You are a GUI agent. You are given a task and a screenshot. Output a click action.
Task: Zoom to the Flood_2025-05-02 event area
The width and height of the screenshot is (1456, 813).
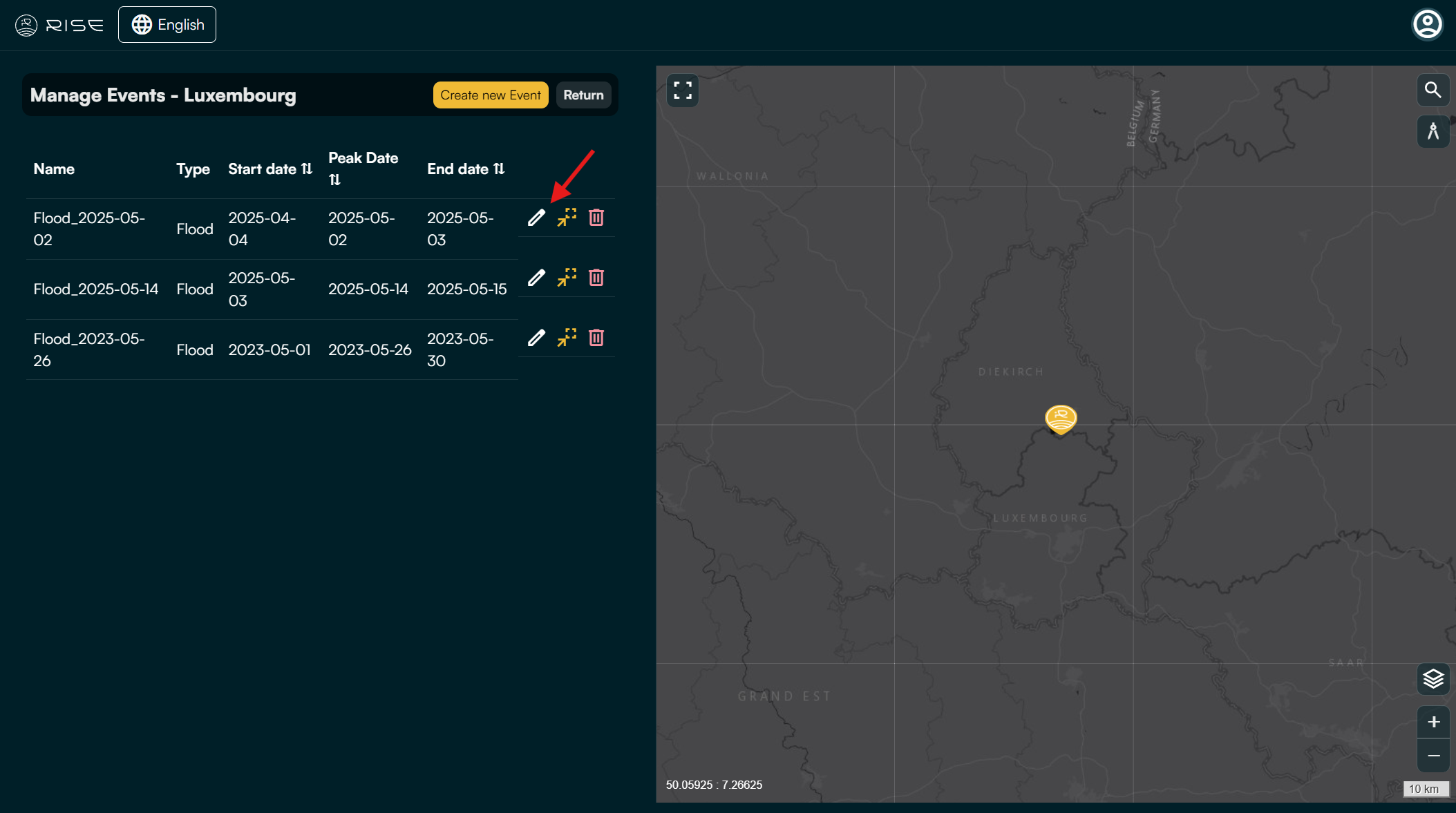(567, 218)
